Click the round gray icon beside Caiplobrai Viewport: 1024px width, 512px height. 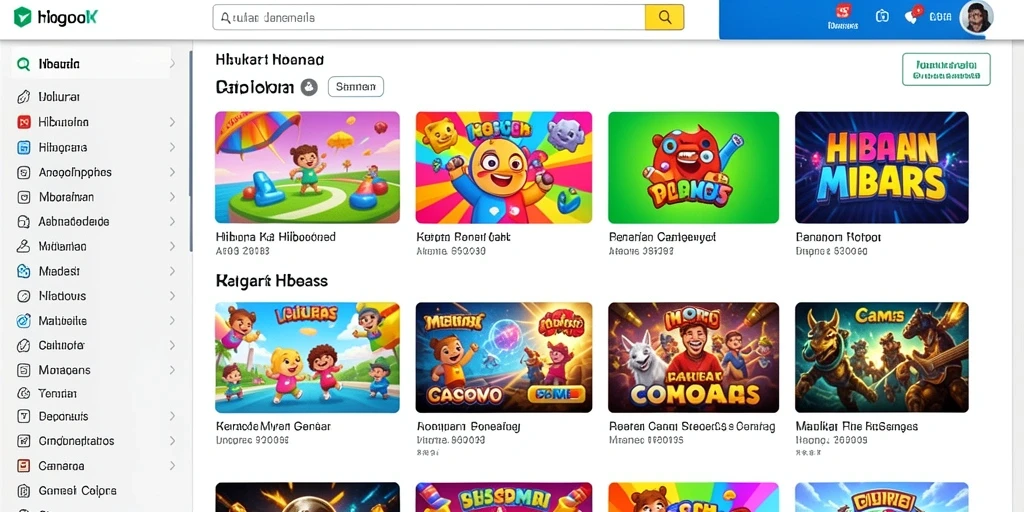[309, 87]
